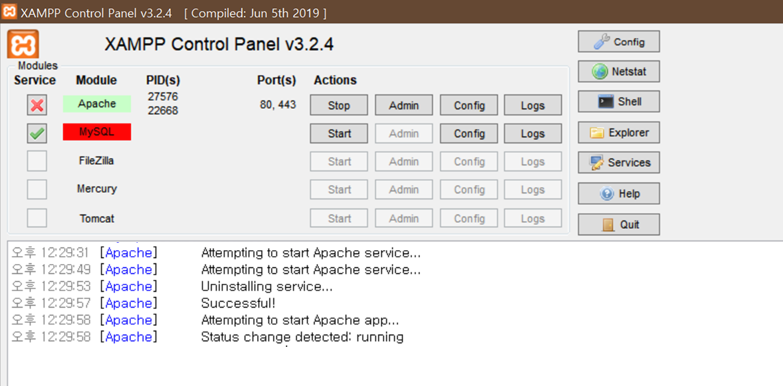Open Apache Config menu
Image resolution: width=783 pixels, height=386 pixels.
(x=469, y=105)
